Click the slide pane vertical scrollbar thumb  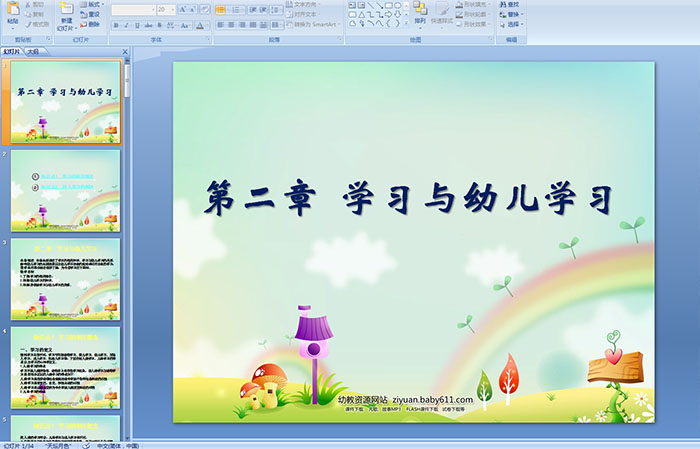127,81
